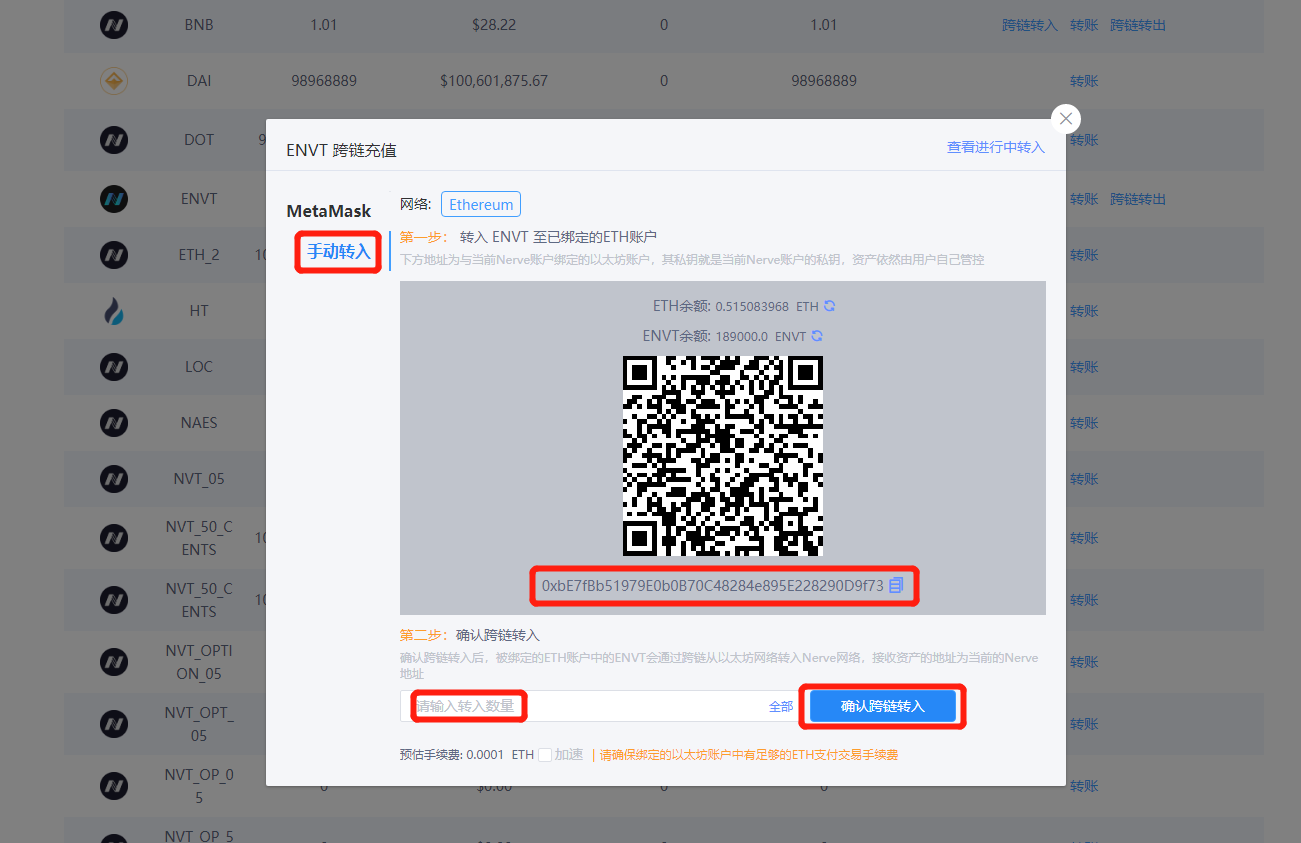Click the LOC token icon
The width and height of the screenshot is (1301, 843).
(x=114, y=367)
